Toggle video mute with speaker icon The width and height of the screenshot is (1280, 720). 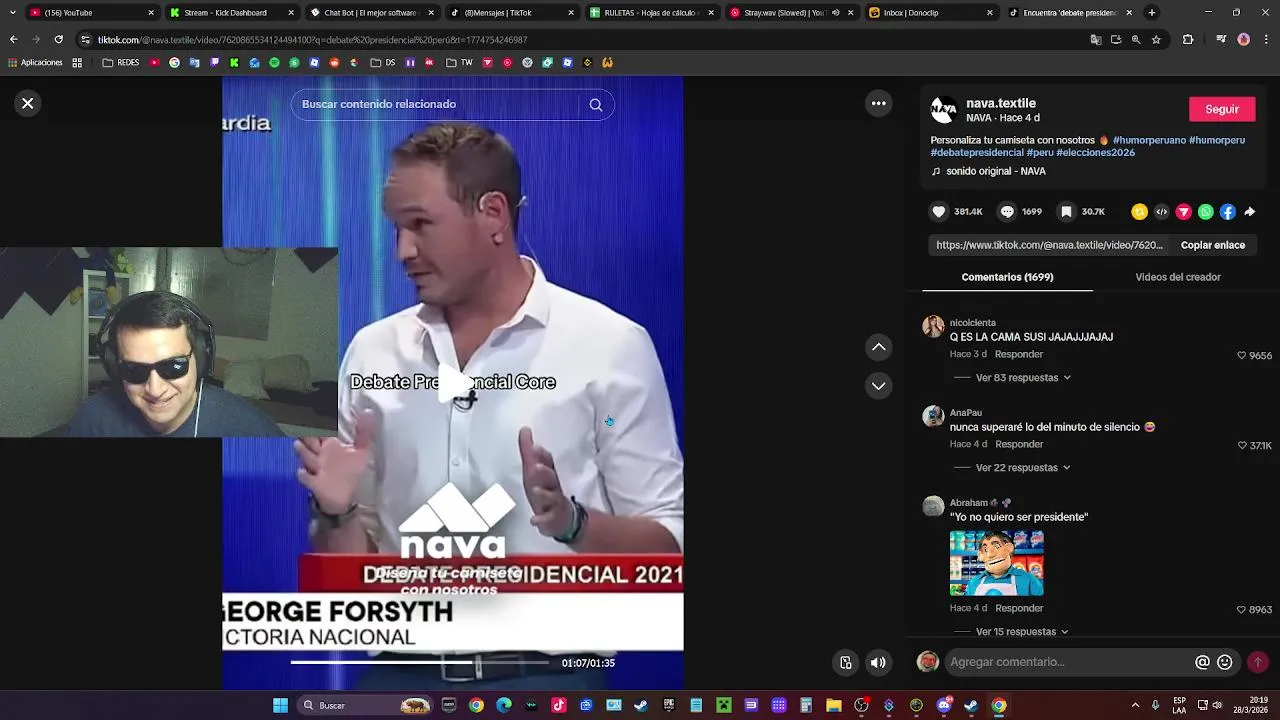[878, 662]
